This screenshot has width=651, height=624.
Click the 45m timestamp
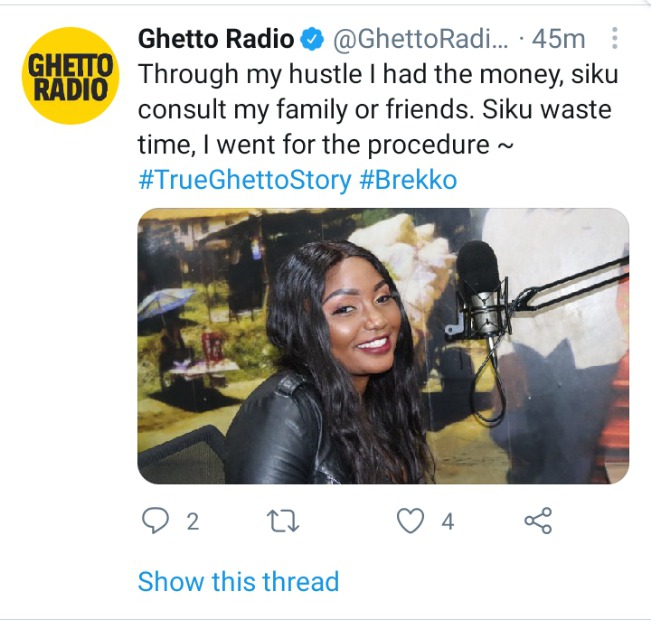tap(558, 39)
